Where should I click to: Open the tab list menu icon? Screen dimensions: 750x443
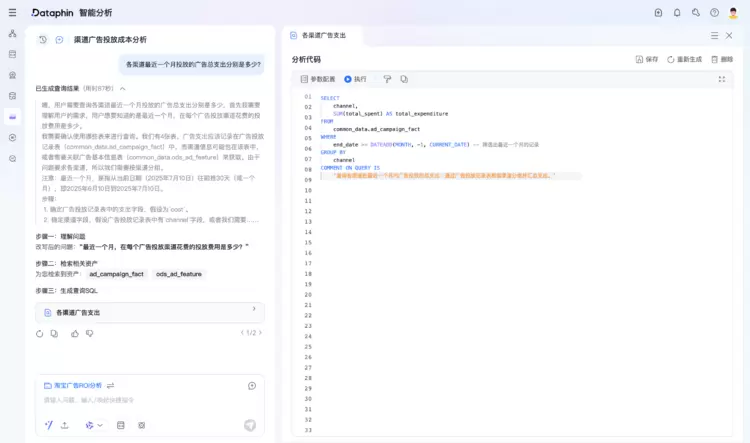click(x=712, y=35)
